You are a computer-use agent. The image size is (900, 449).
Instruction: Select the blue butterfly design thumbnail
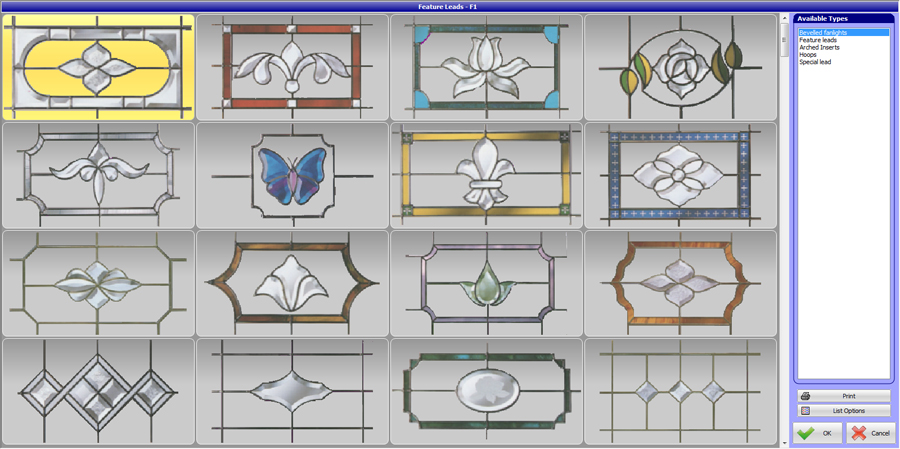[x=292, y=176]
